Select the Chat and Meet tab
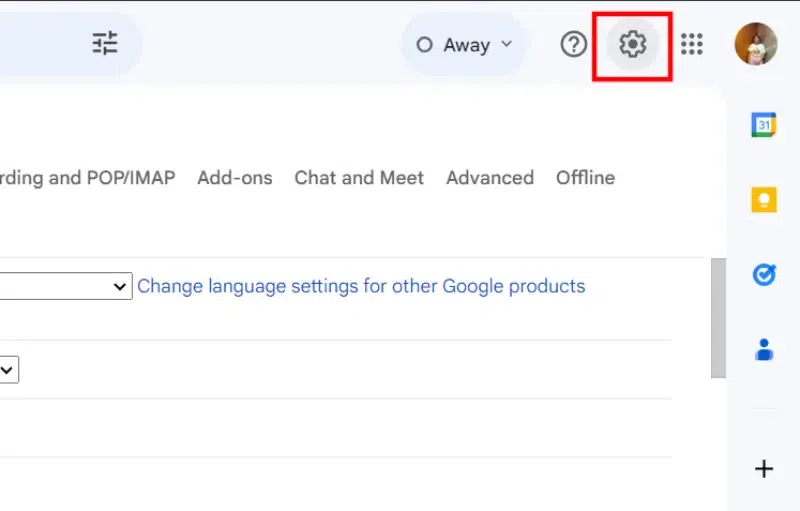800x511 pixels. click(x=359, y=178)
